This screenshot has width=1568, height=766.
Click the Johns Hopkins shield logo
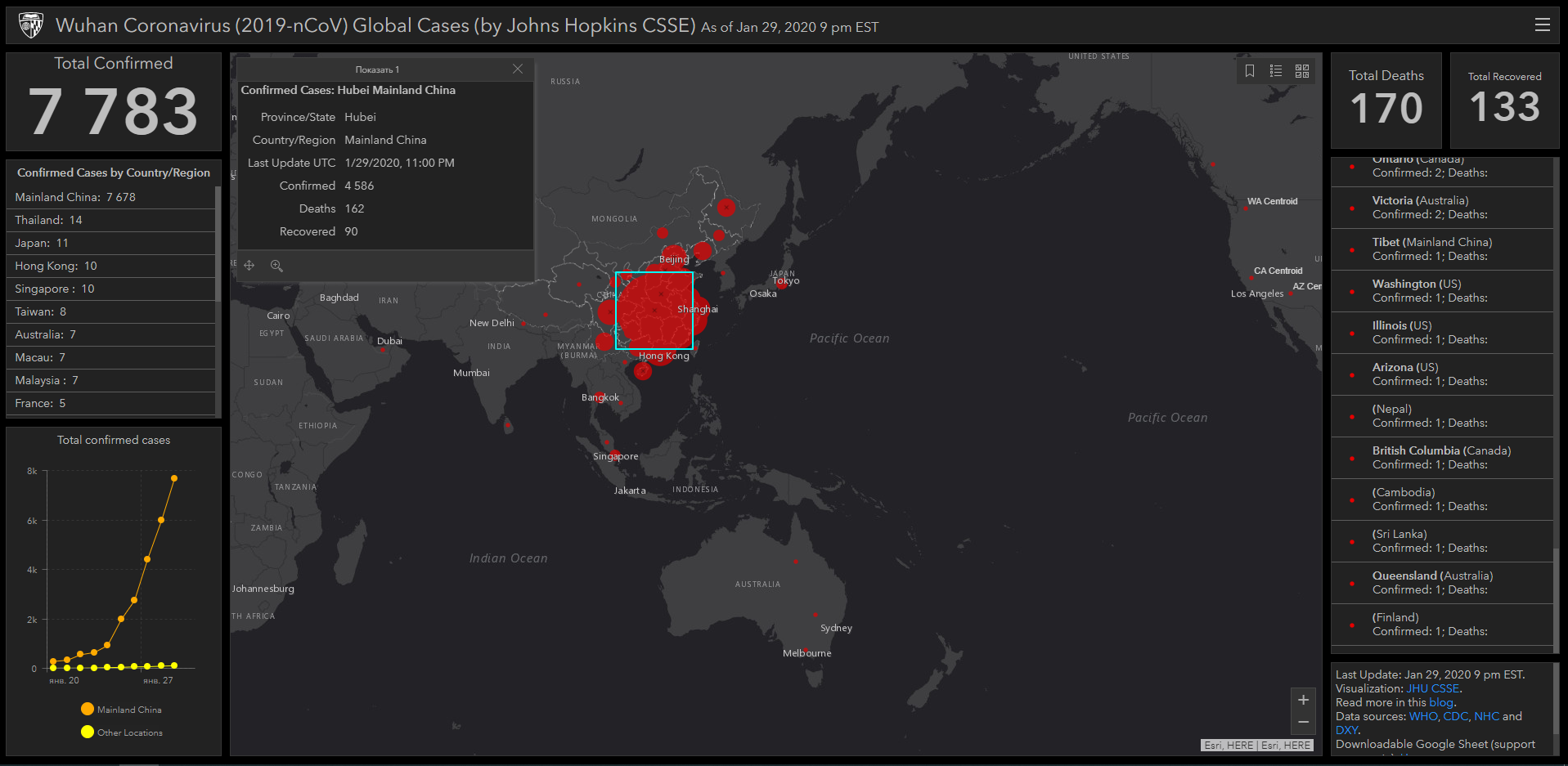(x=30, y=25)
